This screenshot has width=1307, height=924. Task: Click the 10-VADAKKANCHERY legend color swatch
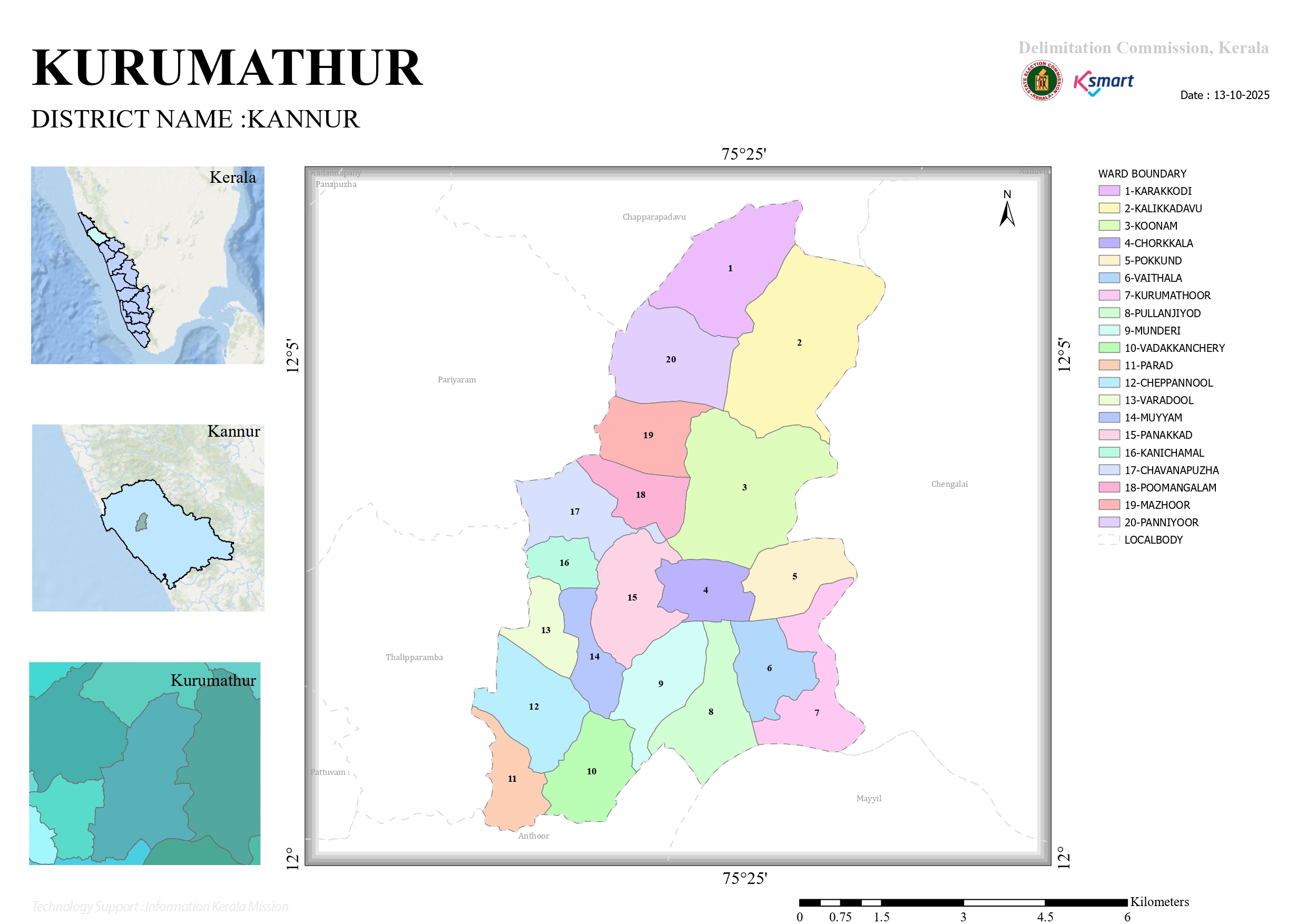click(x=1109, y=348)
